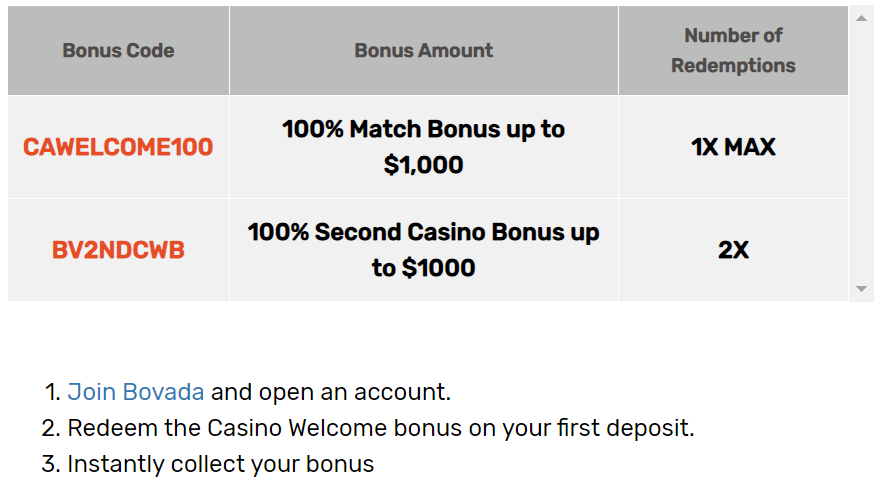Click the 'and open an account' text
The width and height of the screenshot is (879, 483).
(x=331, y=392)
